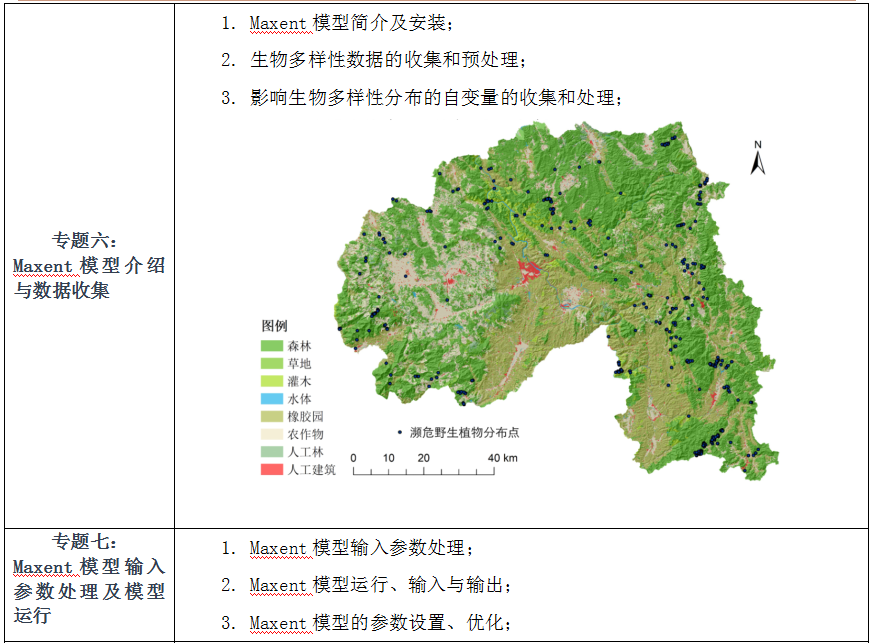Click the 人工林 legend color swatch
Screen dimensions: 874x643
pos(272,452)
